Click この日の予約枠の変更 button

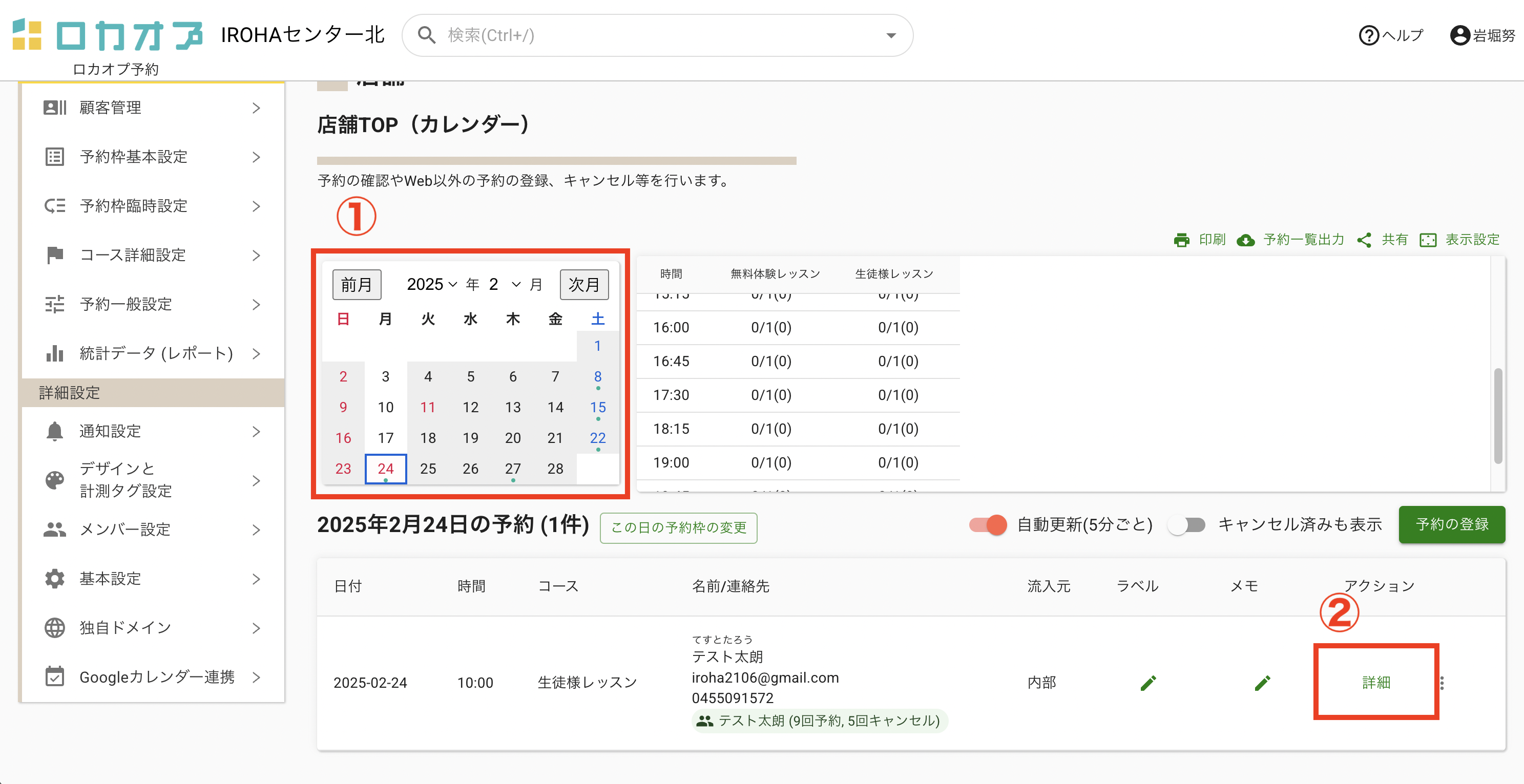pyautogui.click(x=678, y=527)
